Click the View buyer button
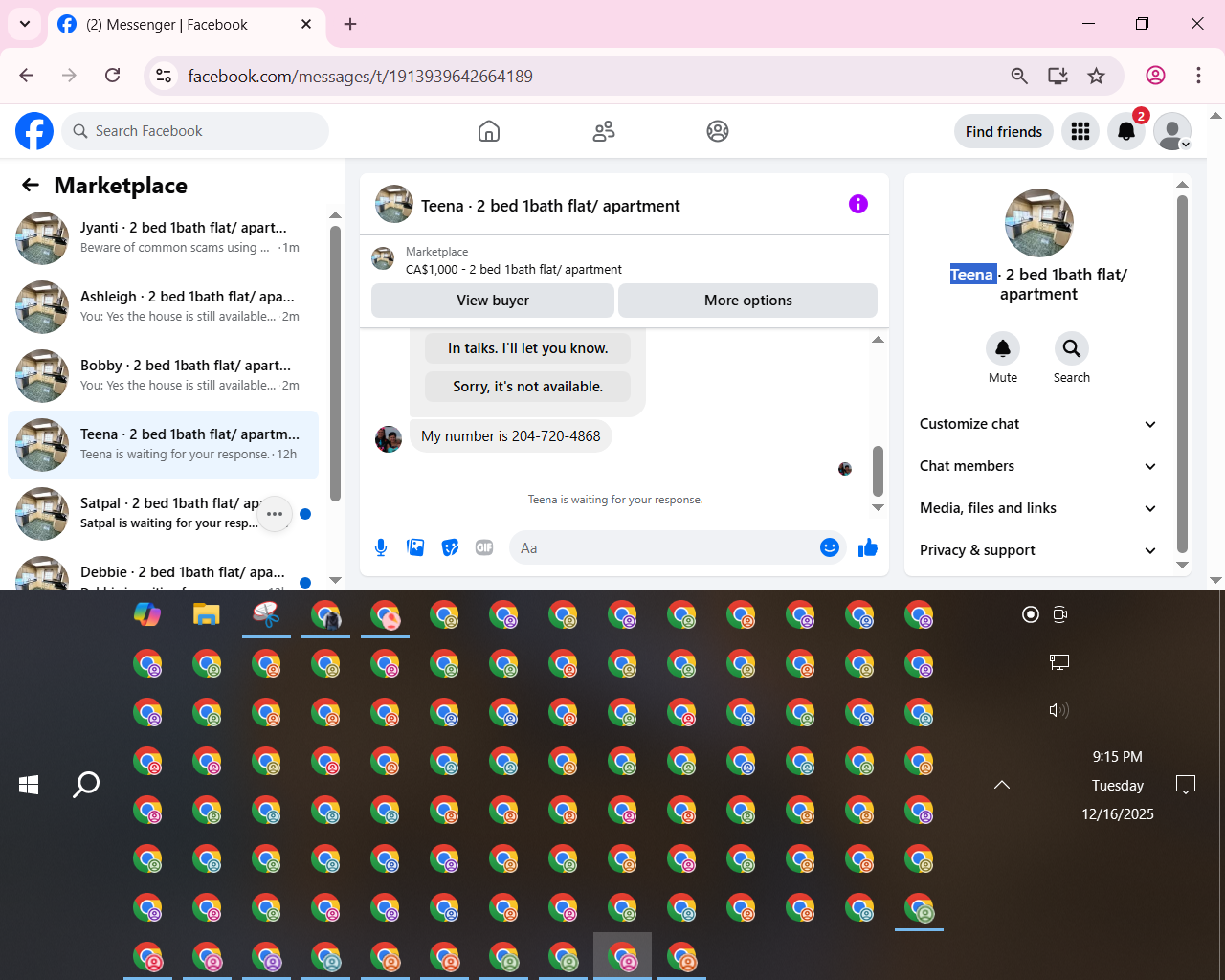The width and height of the screenshot is (1225, 980). [x=493, y=301]
